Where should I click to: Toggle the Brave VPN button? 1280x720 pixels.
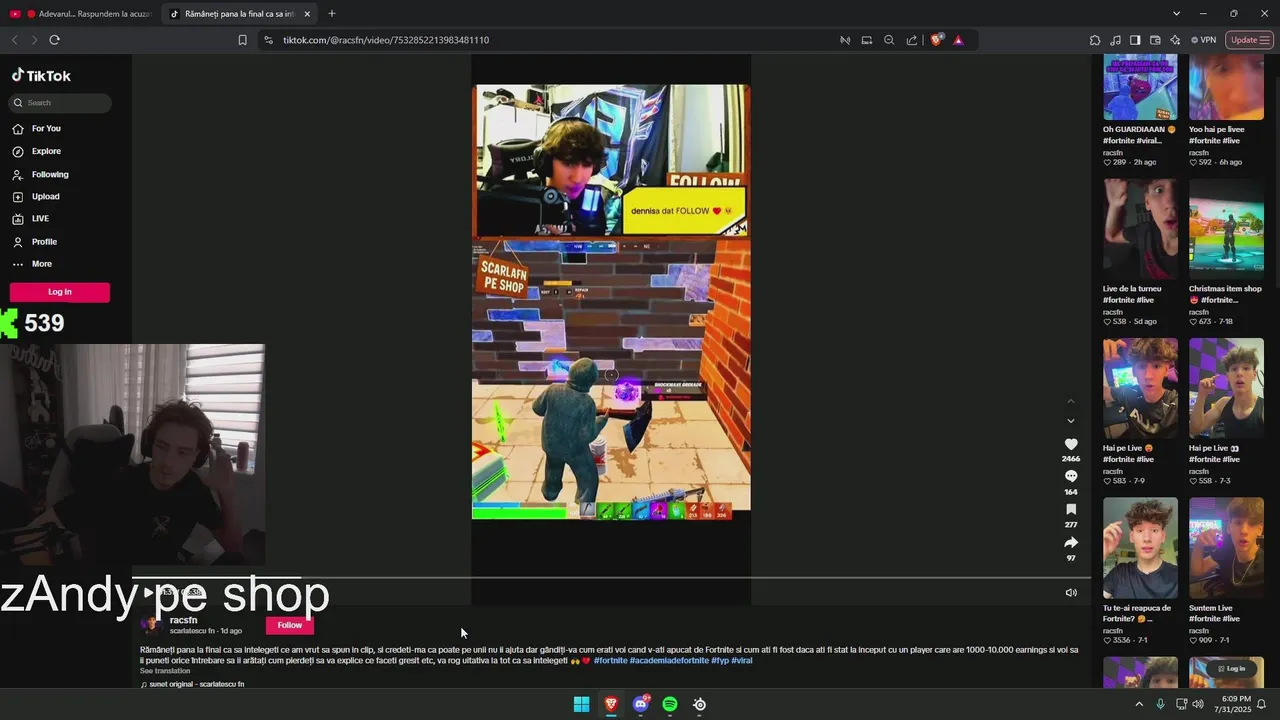click(1203, 40)
